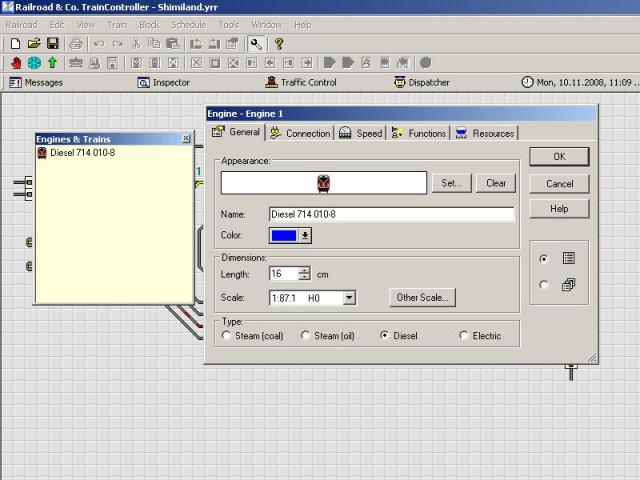Click the Redo arrow icon

pos(118,44)
